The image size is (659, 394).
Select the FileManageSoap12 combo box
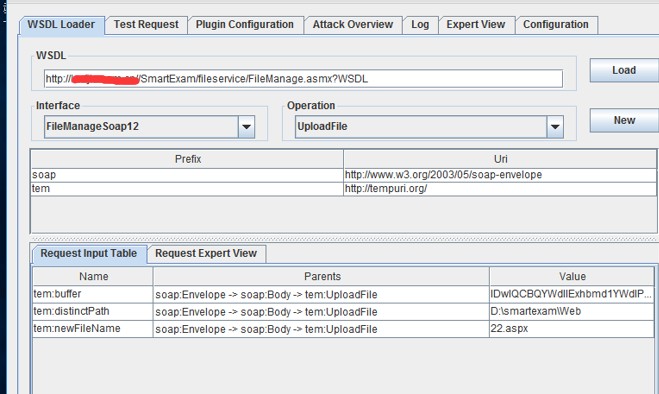[149, 127]
